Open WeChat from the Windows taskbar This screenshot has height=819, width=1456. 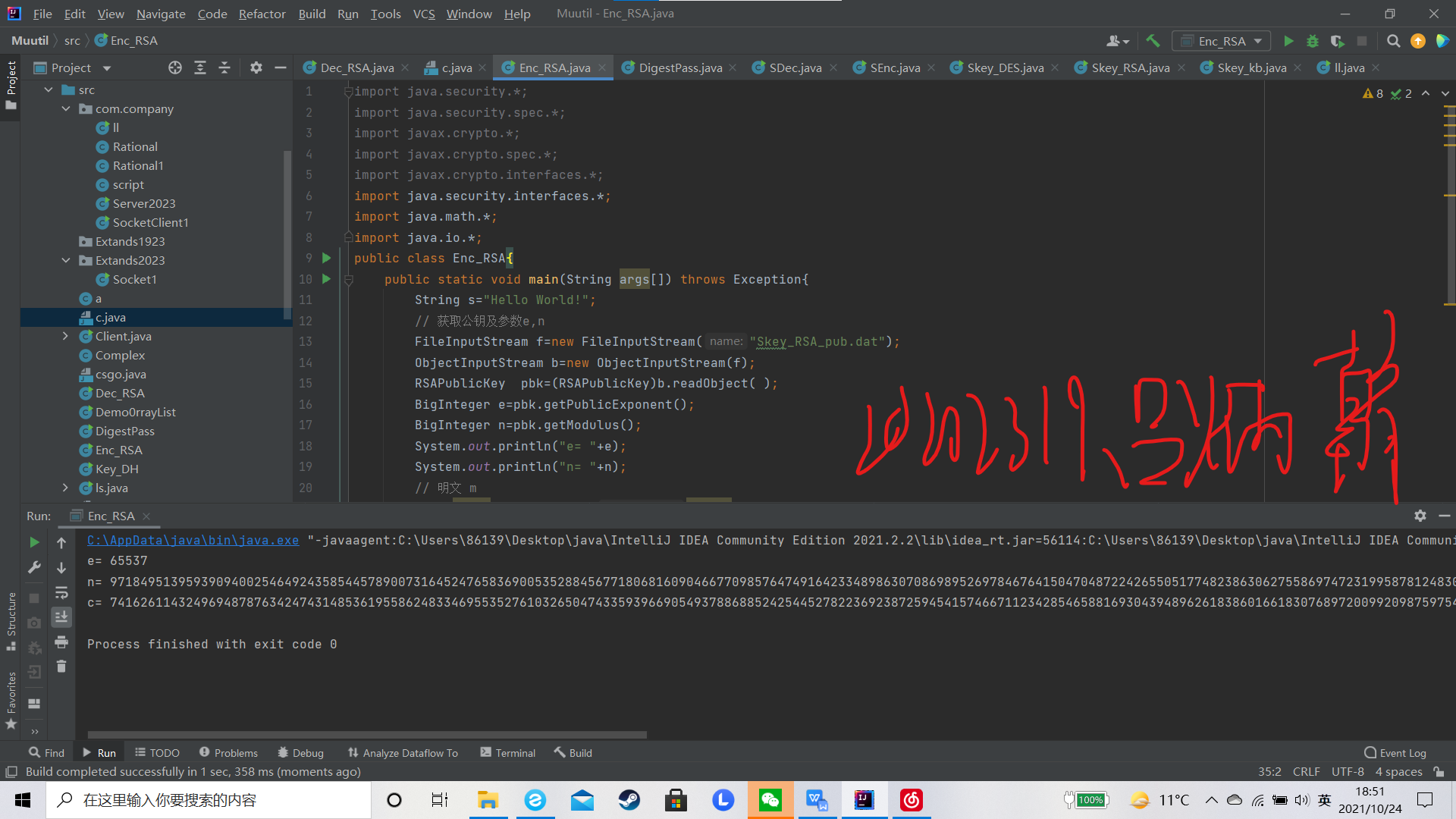pyautogui.click(x=770, y=800)
